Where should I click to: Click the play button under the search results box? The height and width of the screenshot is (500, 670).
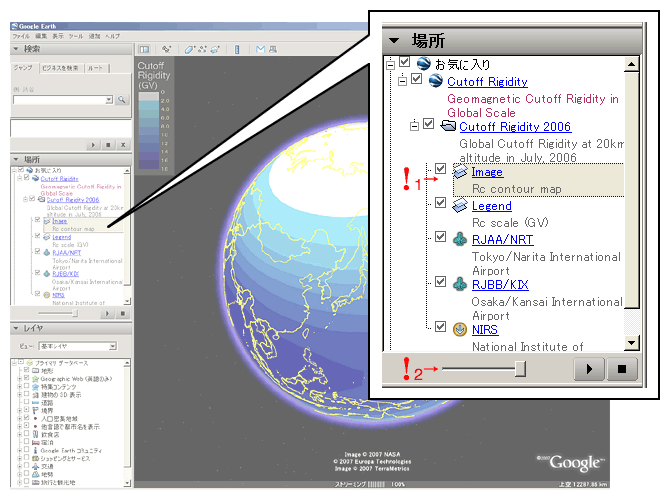(94, 145)
